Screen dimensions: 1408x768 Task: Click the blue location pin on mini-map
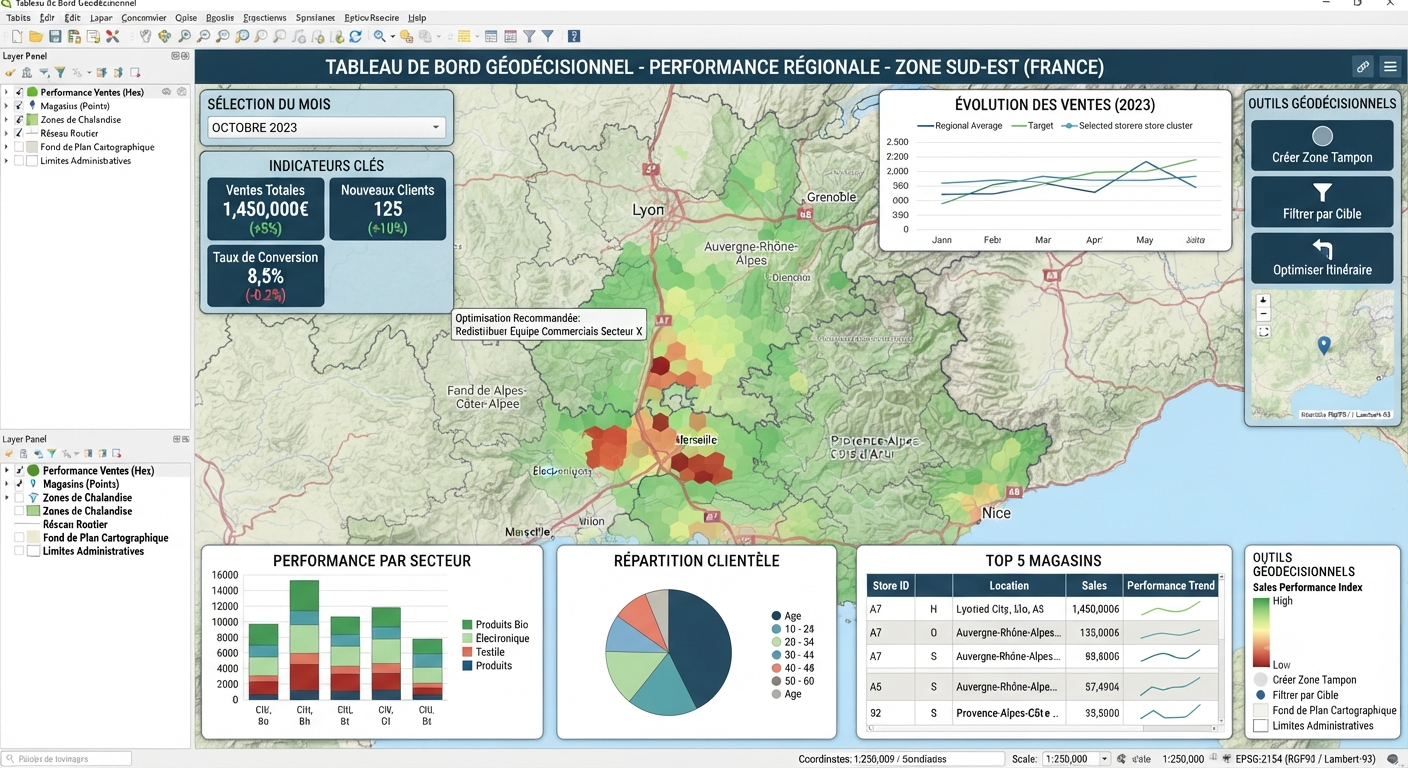tap(1324, 345)
